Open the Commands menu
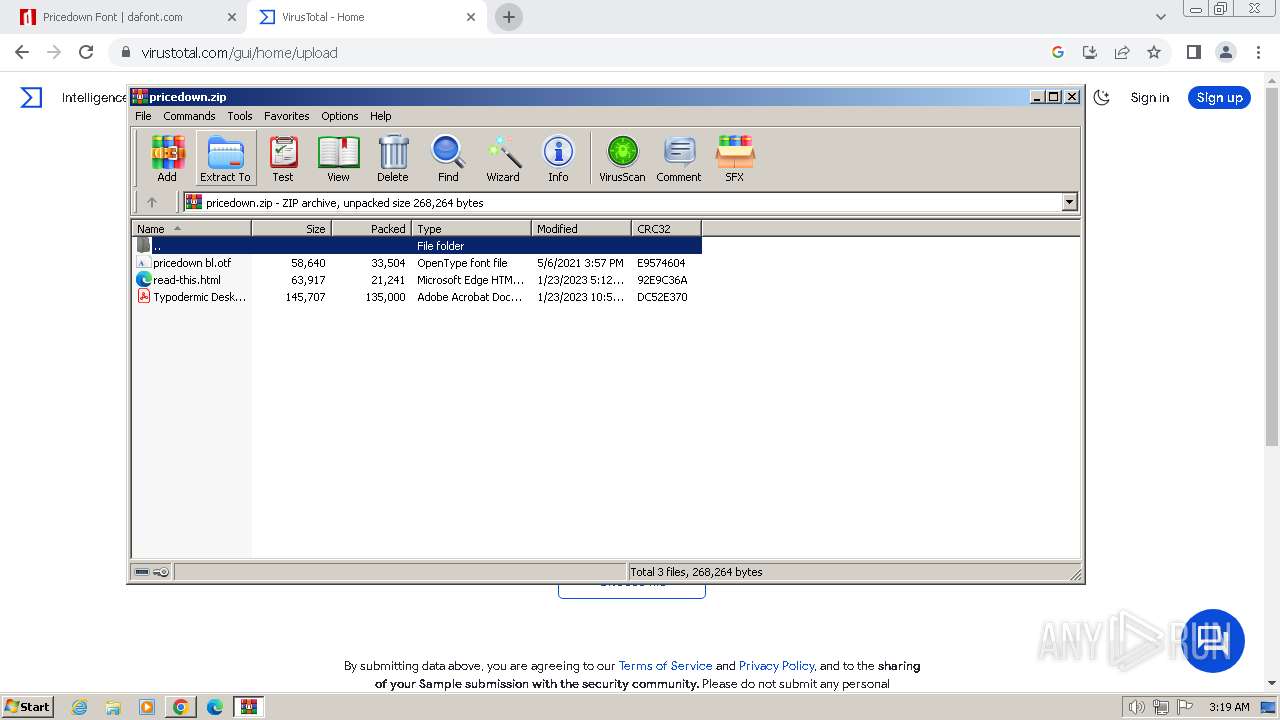Image resolution: width=1280 pixels, height=720 pixels. coord(189,116)
